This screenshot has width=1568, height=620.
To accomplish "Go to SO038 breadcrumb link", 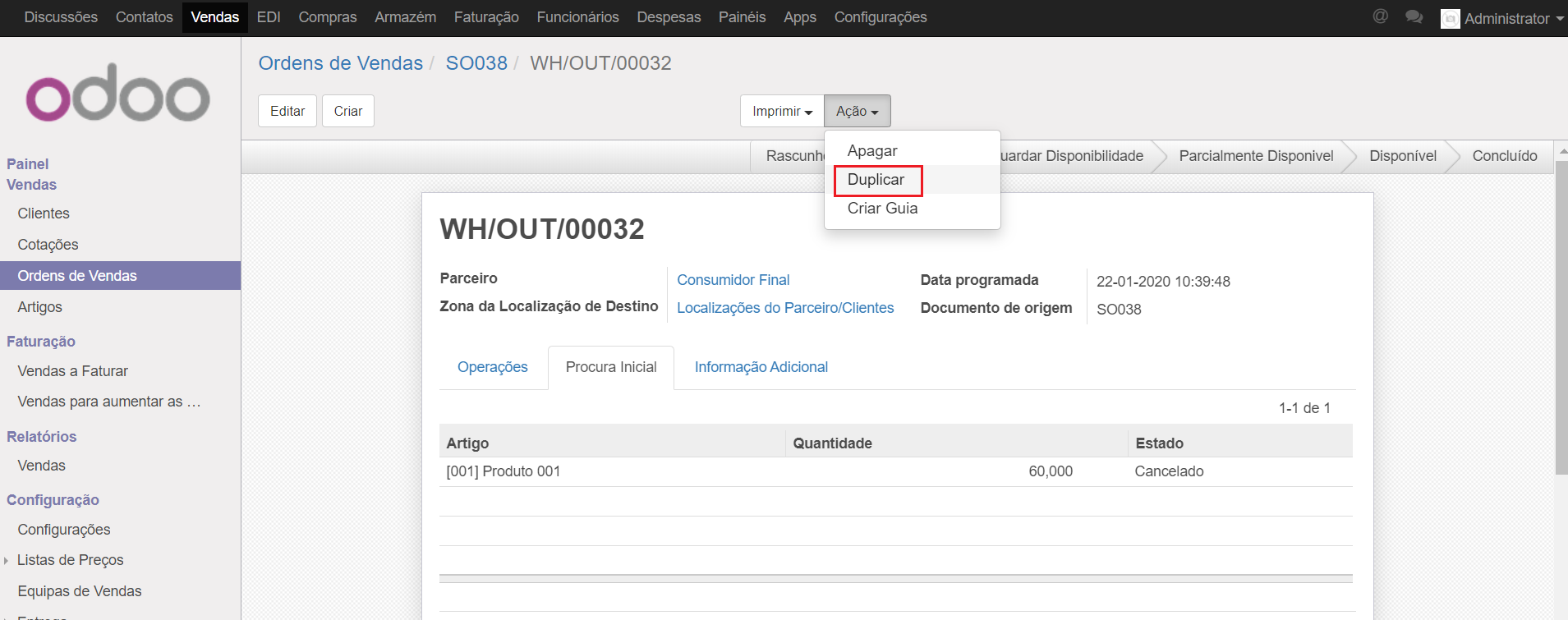I will 476,63.
